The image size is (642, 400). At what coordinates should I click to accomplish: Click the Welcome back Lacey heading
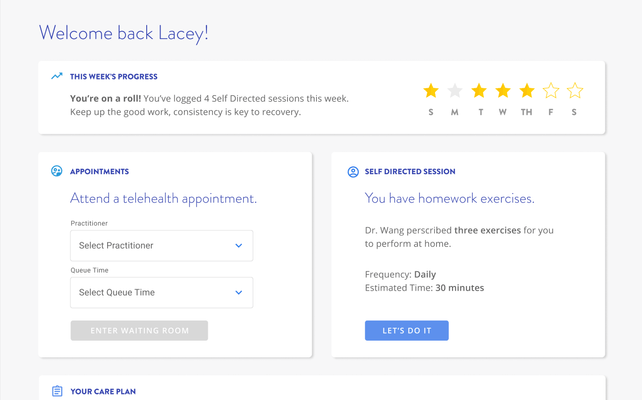[x=124, y=33]
